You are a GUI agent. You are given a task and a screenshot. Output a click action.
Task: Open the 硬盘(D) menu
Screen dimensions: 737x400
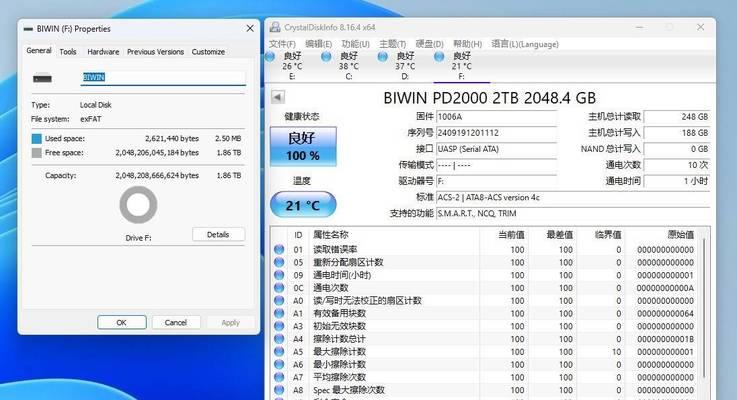tap(430, 44)
